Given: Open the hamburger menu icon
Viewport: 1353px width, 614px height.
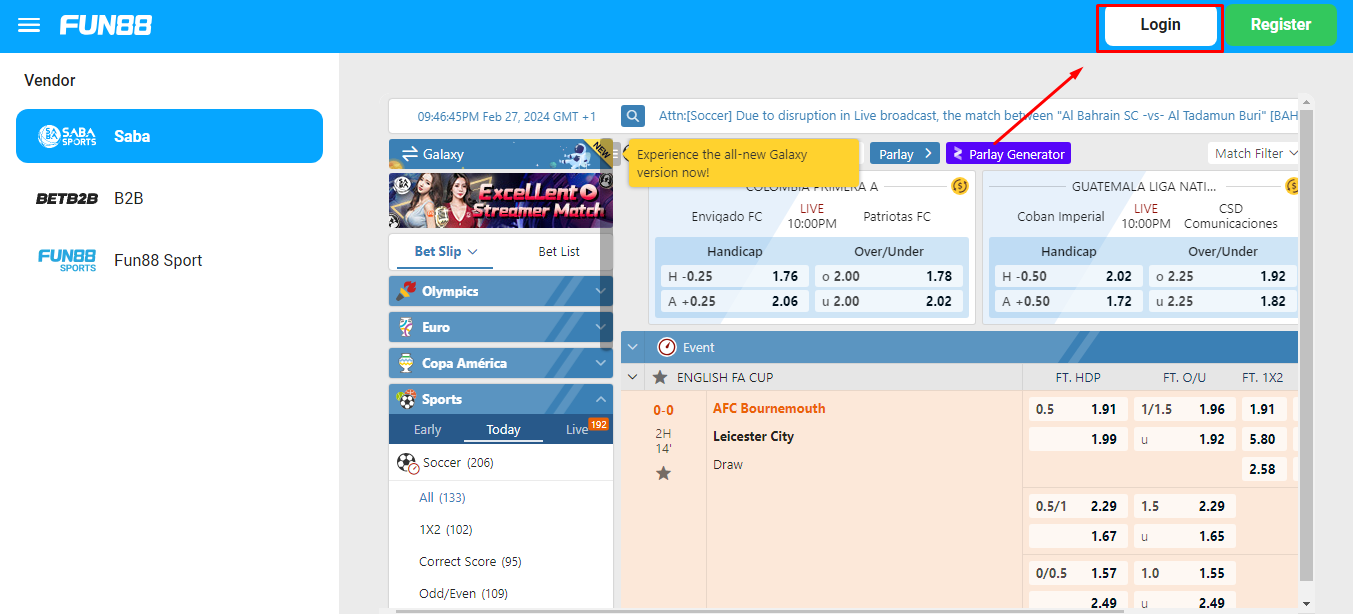Looking at the screenshot, I should 29,25.
